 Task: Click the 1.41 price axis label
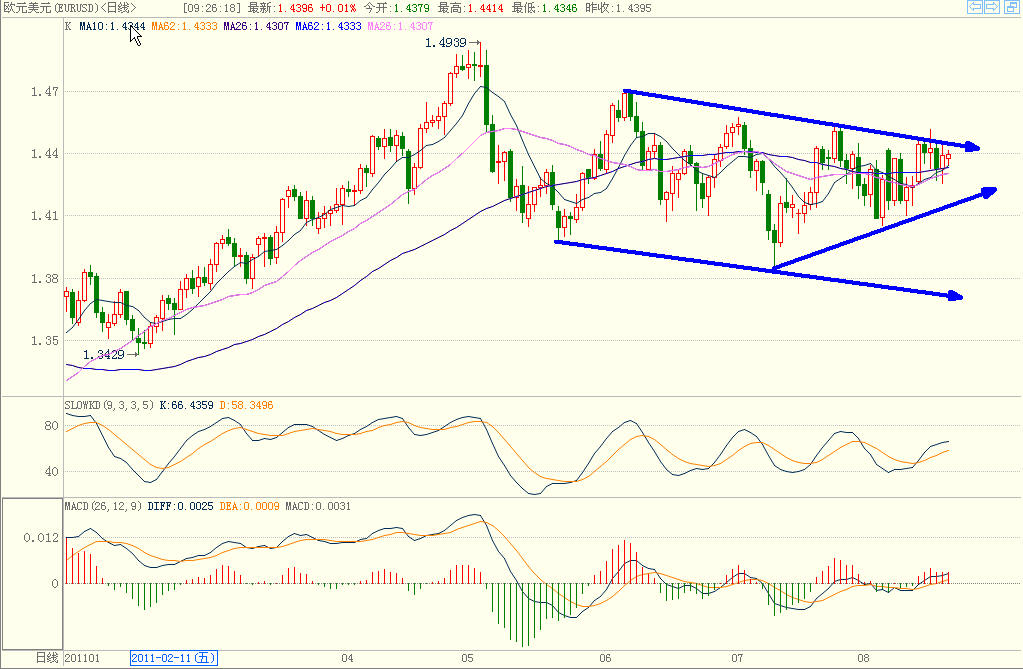(x=44, y=215)
